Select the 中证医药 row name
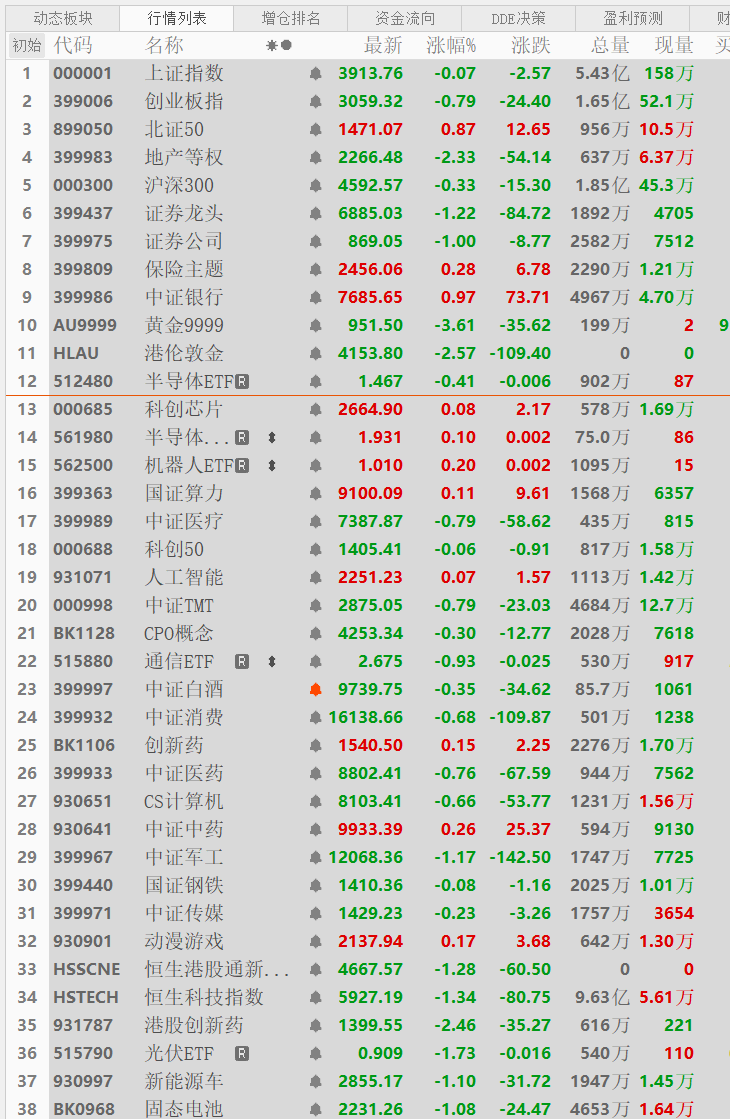Viewport: 730px width, 1119px height. [184, 774]
